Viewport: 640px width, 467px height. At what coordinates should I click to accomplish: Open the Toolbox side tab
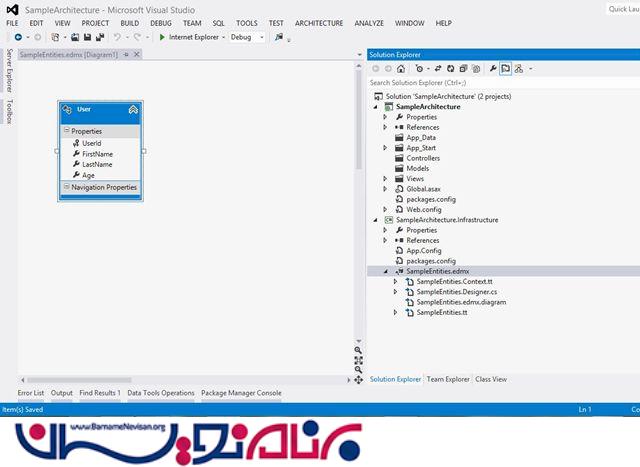click(x=9, y=111)
